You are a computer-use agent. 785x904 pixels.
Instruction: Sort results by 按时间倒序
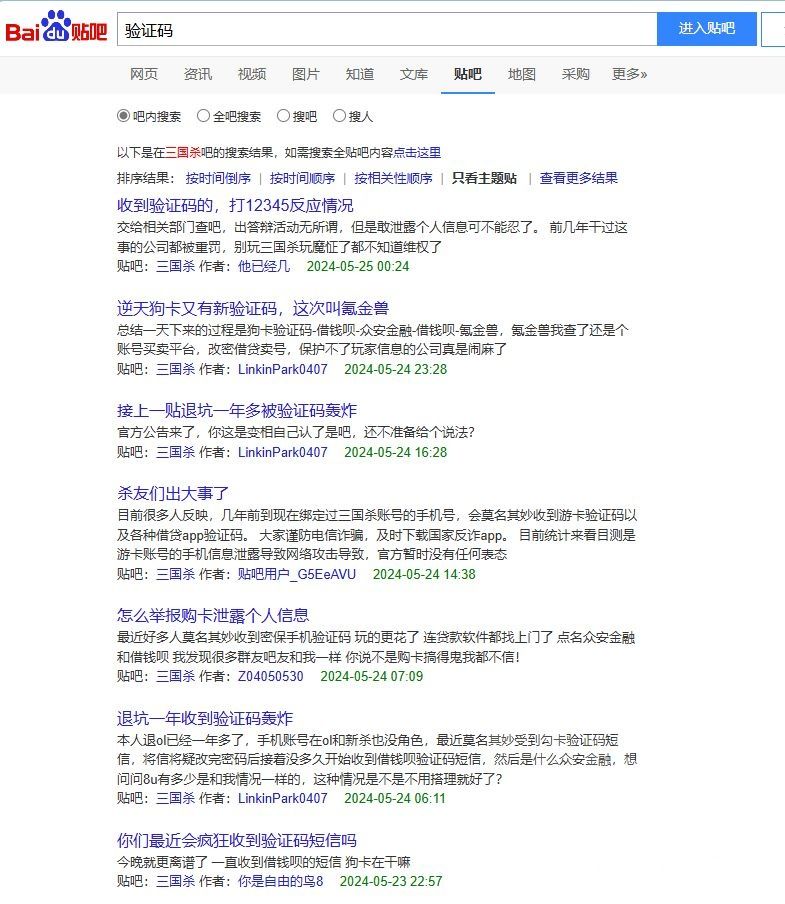click(218, 178)
